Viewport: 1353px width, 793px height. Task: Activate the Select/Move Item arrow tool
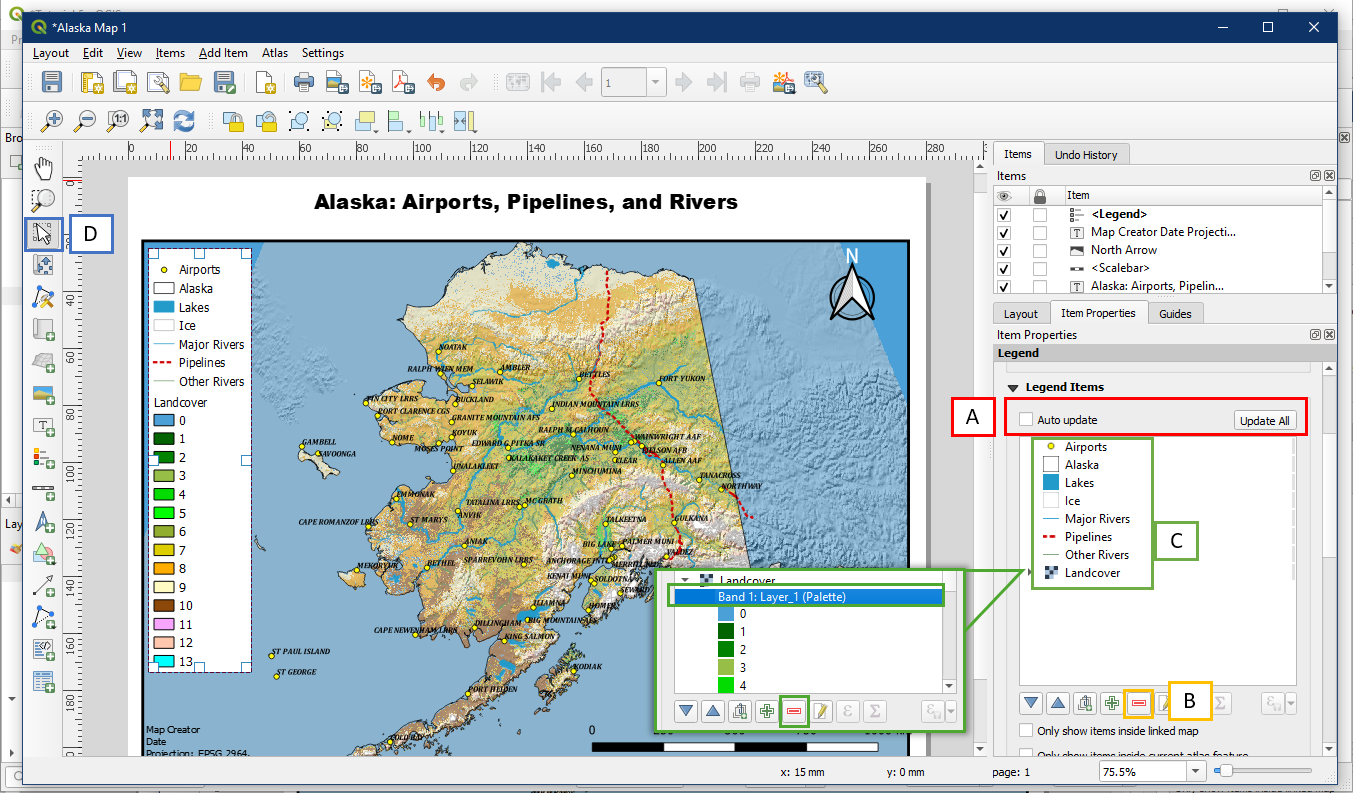pos(43,234)
